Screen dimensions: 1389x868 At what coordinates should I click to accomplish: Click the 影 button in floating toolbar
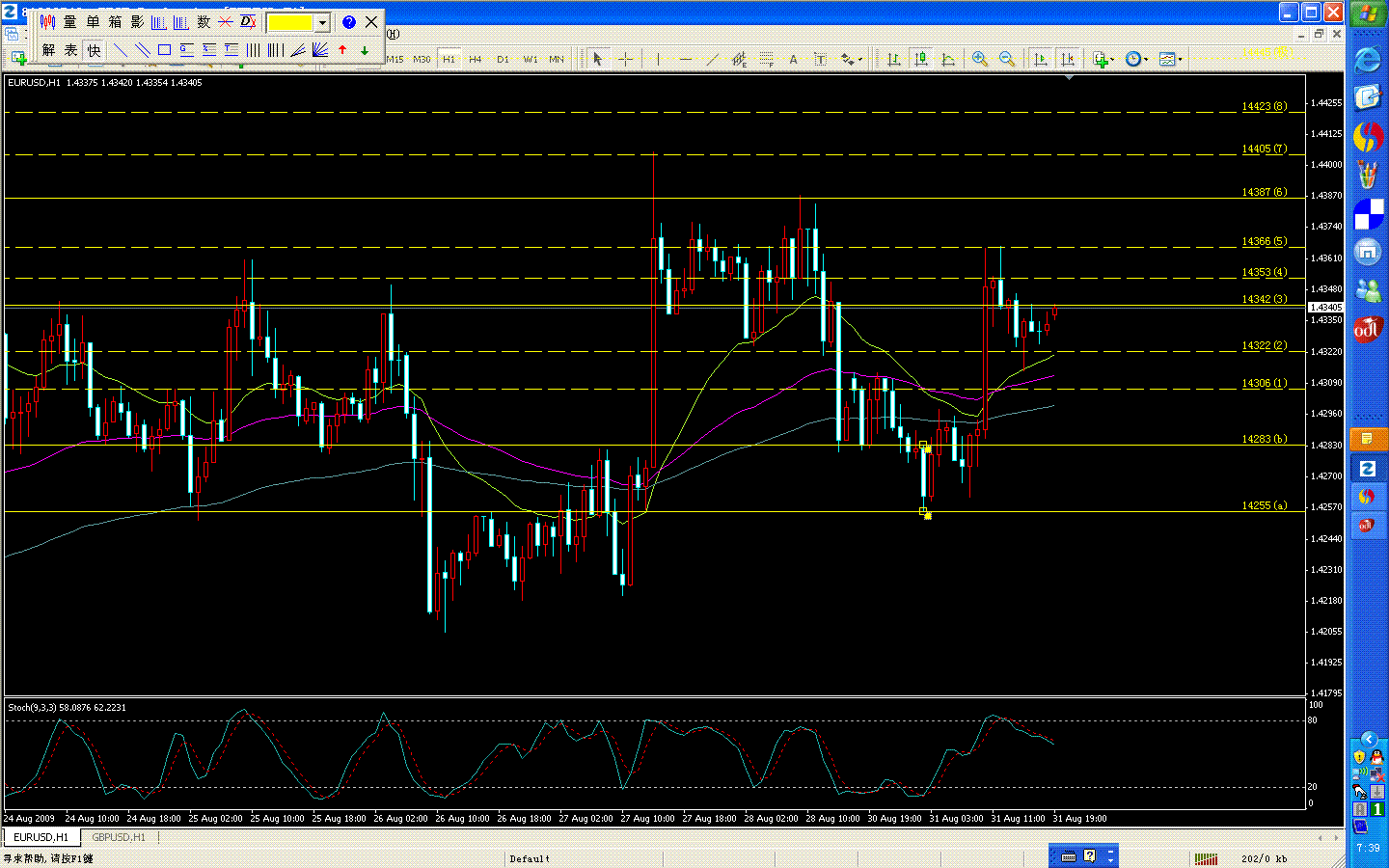click(x=137, y=22)
